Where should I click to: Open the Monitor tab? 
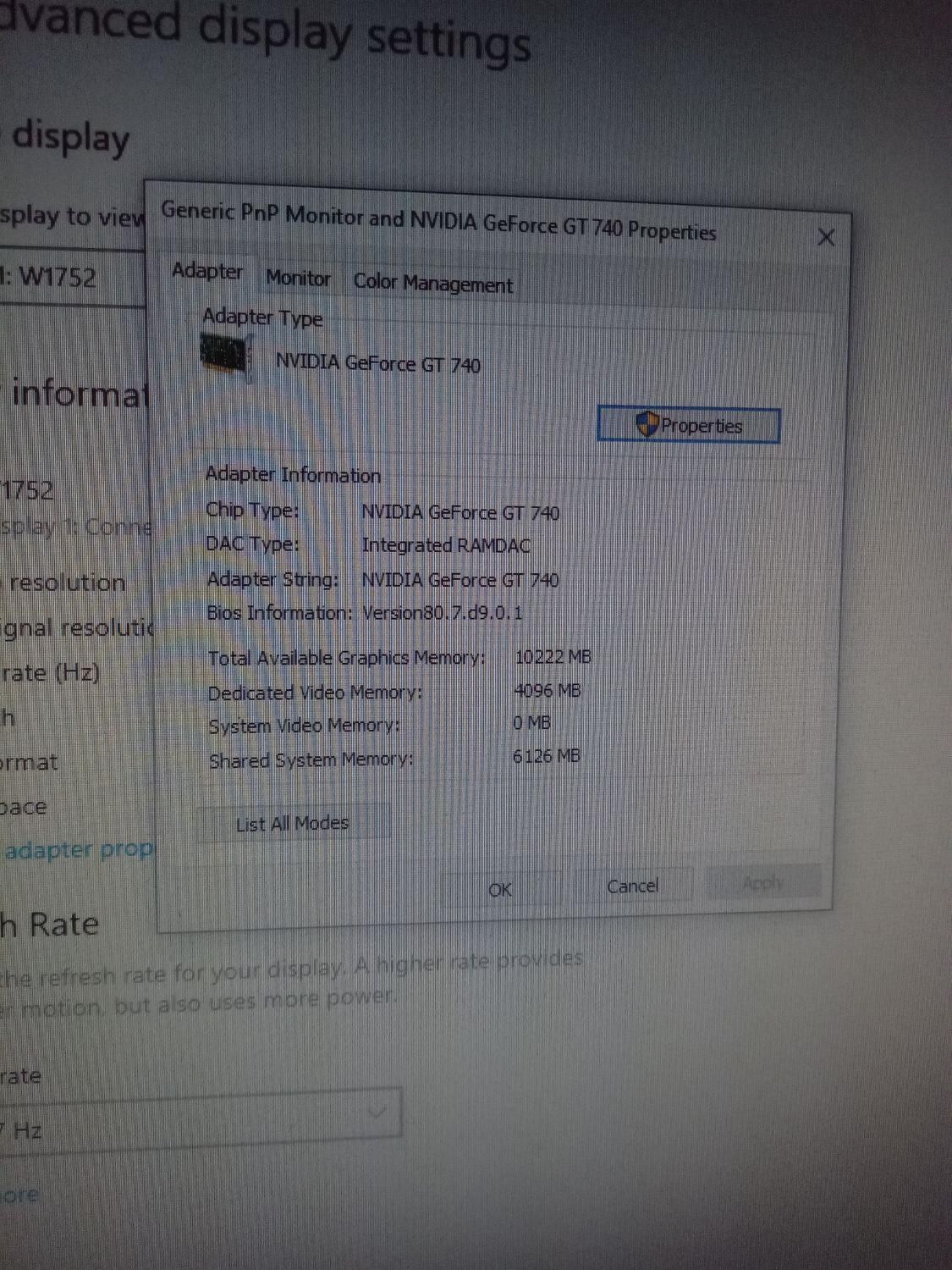tap(298, 278)
